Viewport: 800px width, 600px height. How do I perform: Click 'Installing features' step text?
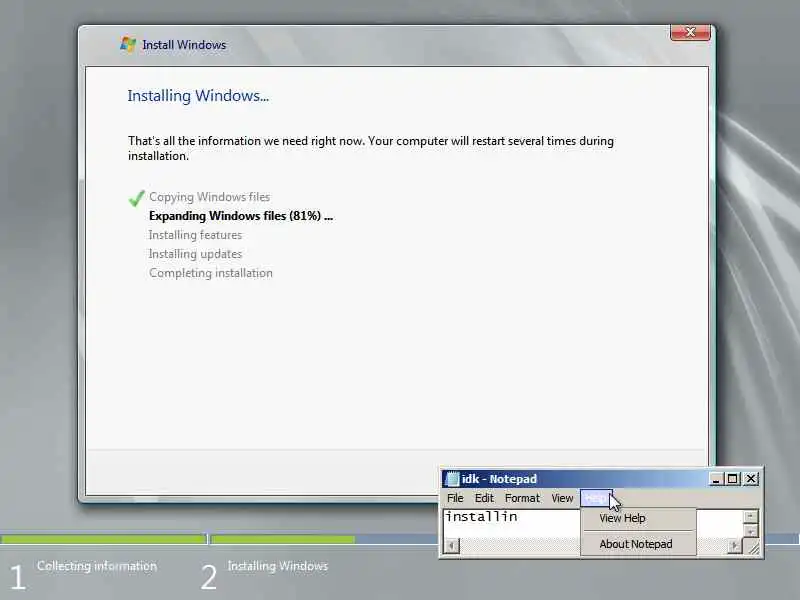point(195,235)
